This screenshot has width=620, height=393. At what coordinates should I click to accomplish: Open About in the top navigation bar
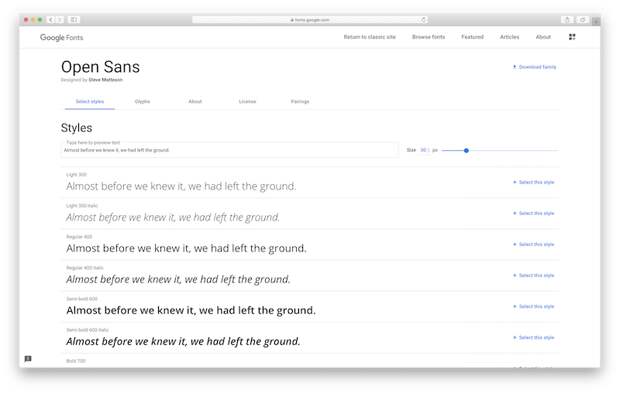coord(543,37)
